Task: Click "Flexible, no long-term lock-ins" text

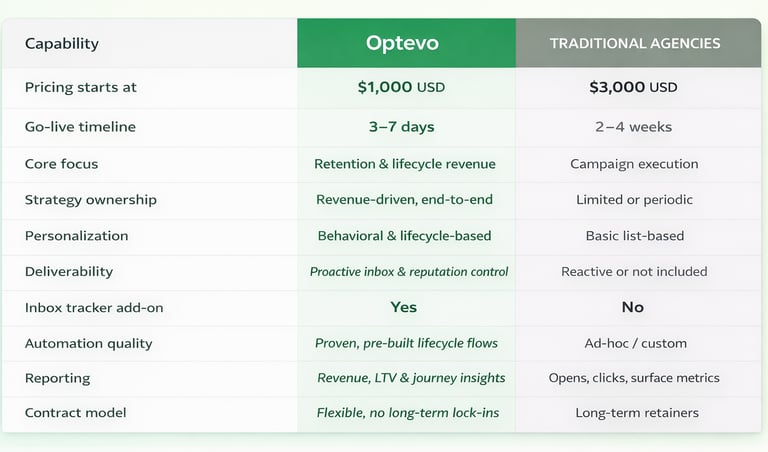Action: 407,412
